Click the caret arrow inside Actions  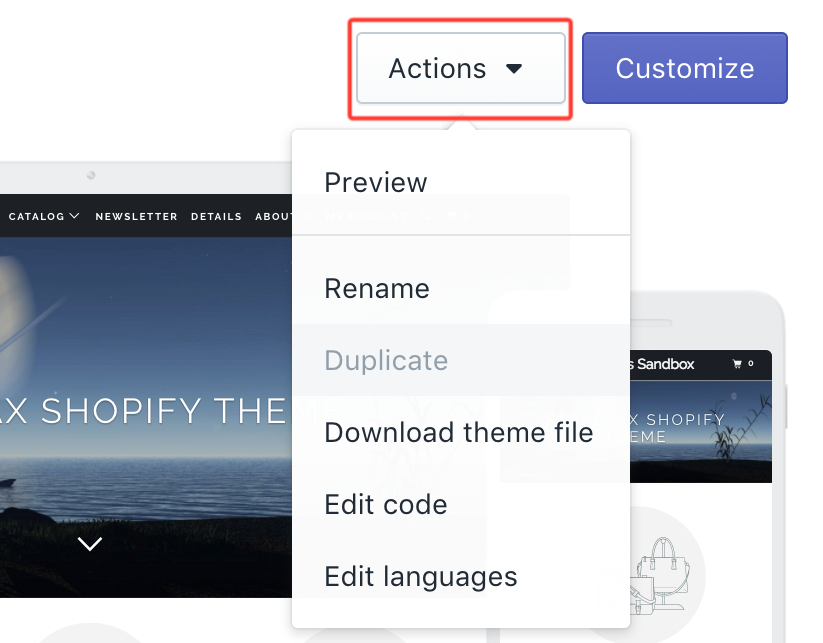pyautogui.click(x=514, y=69)
